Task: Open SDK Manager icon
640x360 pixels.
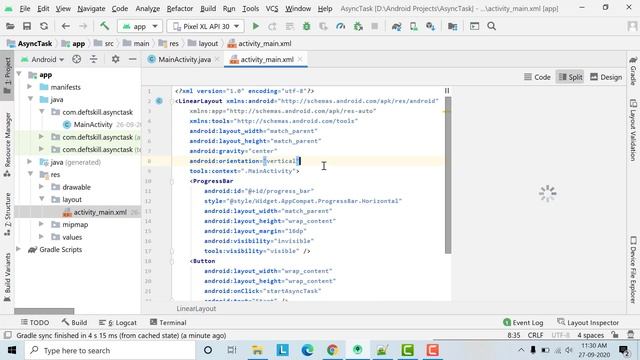Action: (x=430, y=26)
